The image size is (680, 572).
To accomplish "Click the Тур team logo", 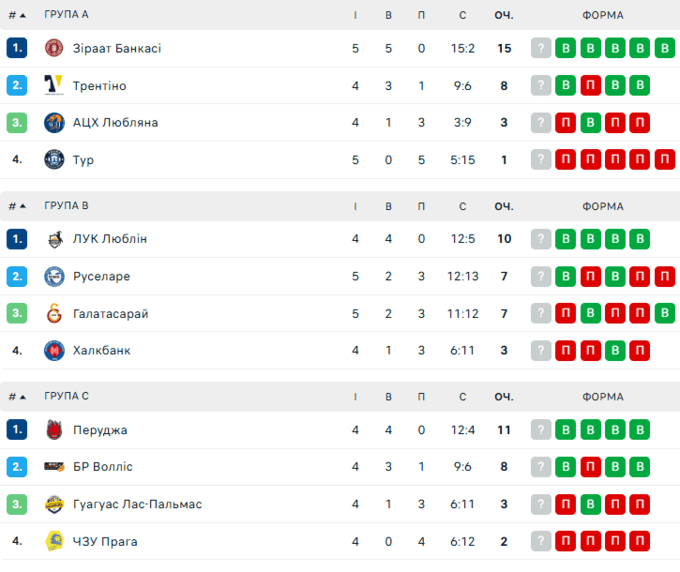I will [x=54, y=159].
